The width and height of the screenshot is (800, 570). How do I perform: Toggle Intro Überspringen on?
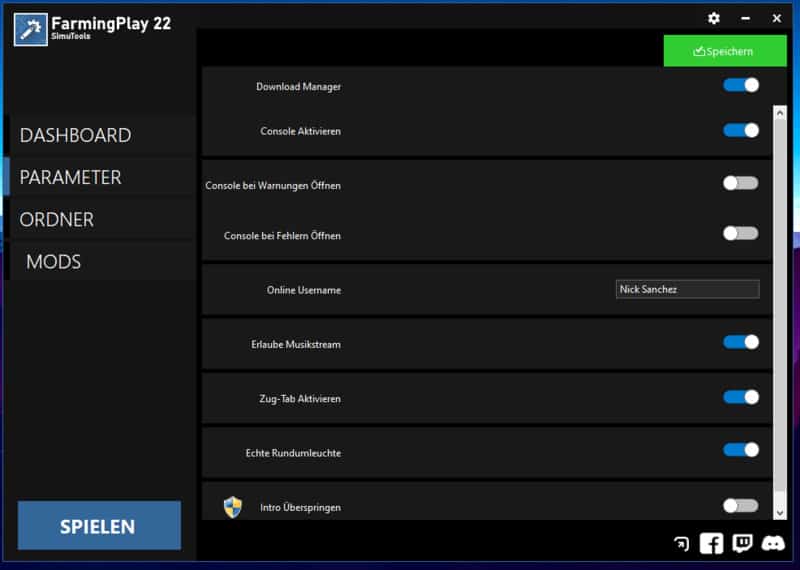coord(741,506)
